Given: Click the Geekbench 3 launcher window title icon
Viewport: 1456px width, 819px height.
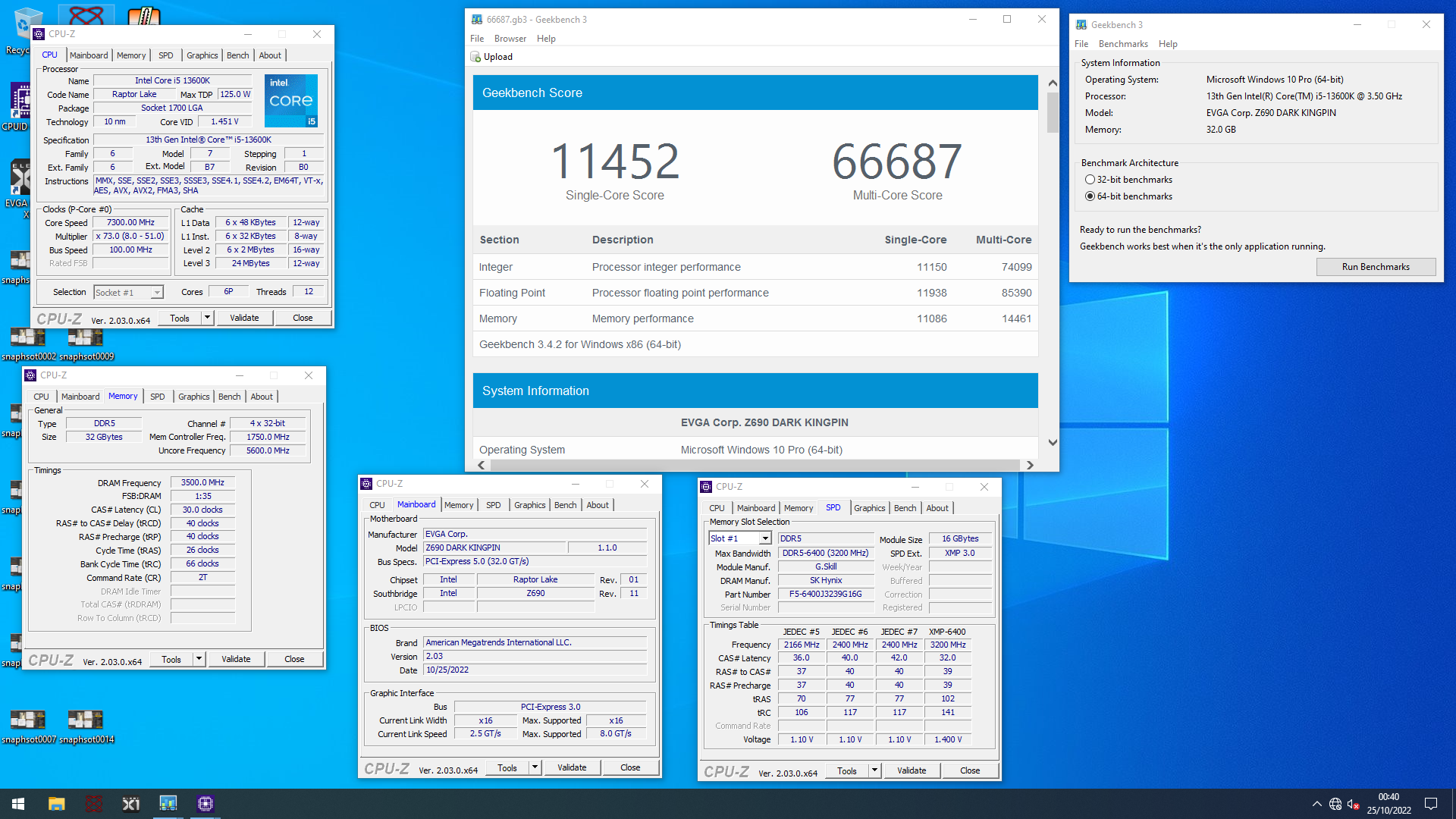Looking at the screenshot, I should pos(1081,25).
